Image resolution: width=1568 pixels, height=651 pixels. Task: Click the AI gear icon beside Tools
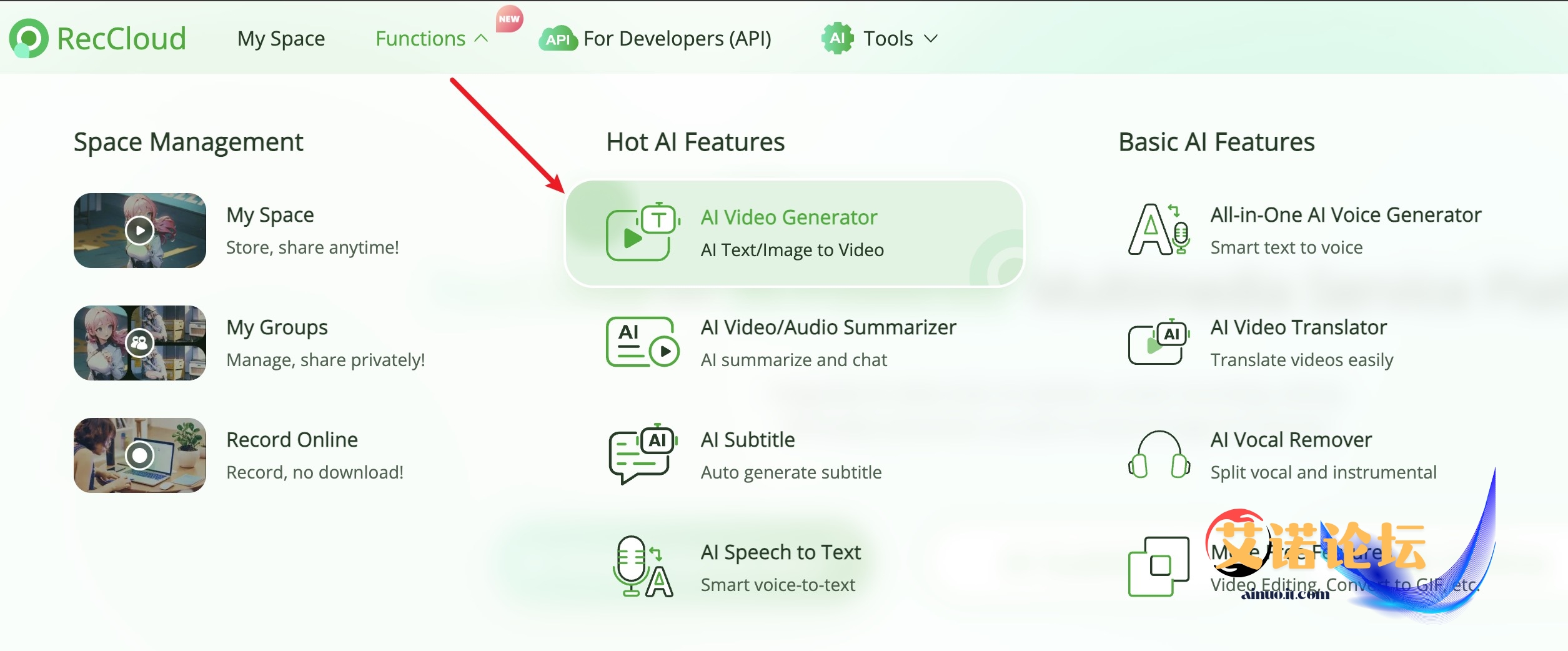(837, 38)
